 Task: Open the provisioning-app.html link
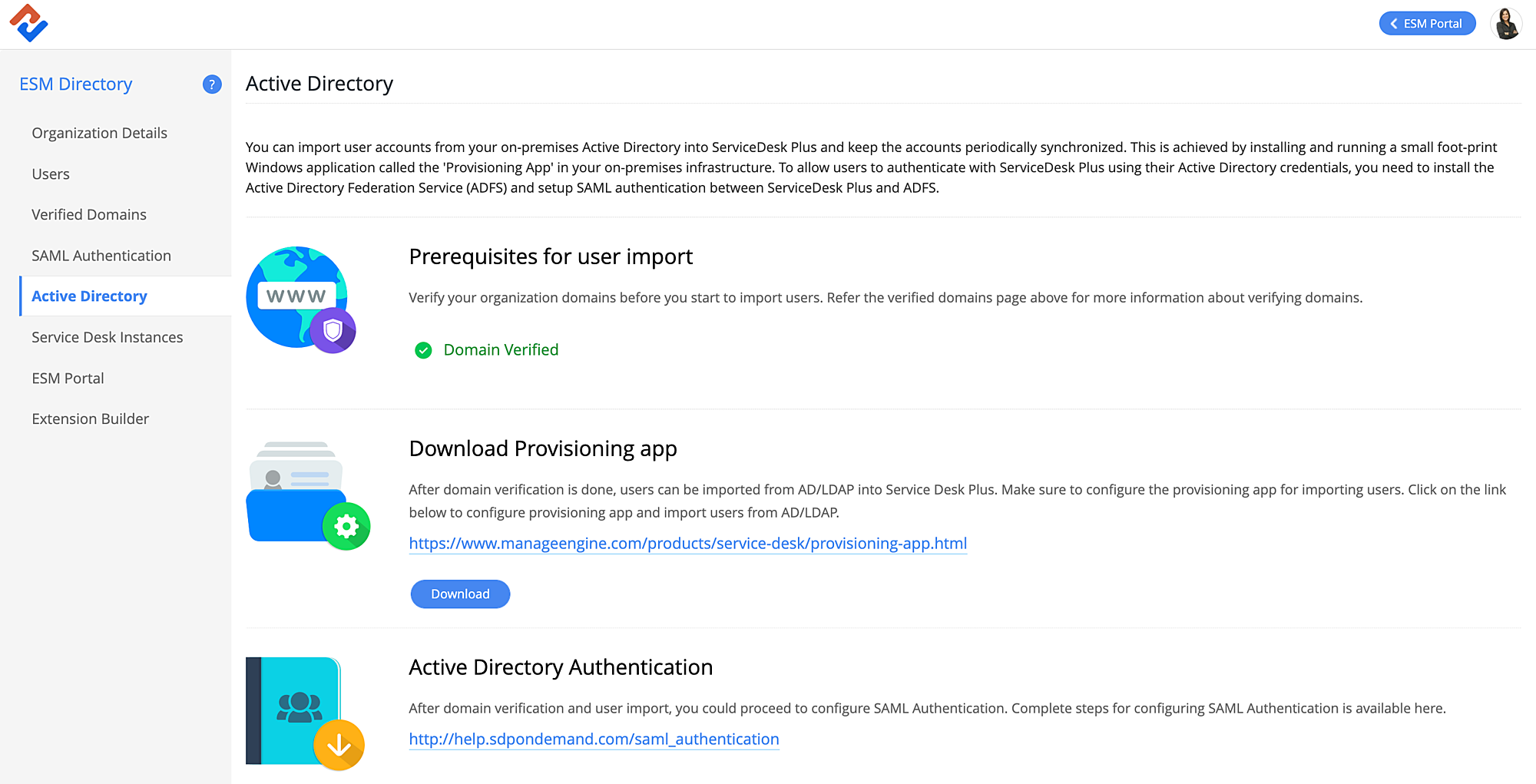coord(687,544)
